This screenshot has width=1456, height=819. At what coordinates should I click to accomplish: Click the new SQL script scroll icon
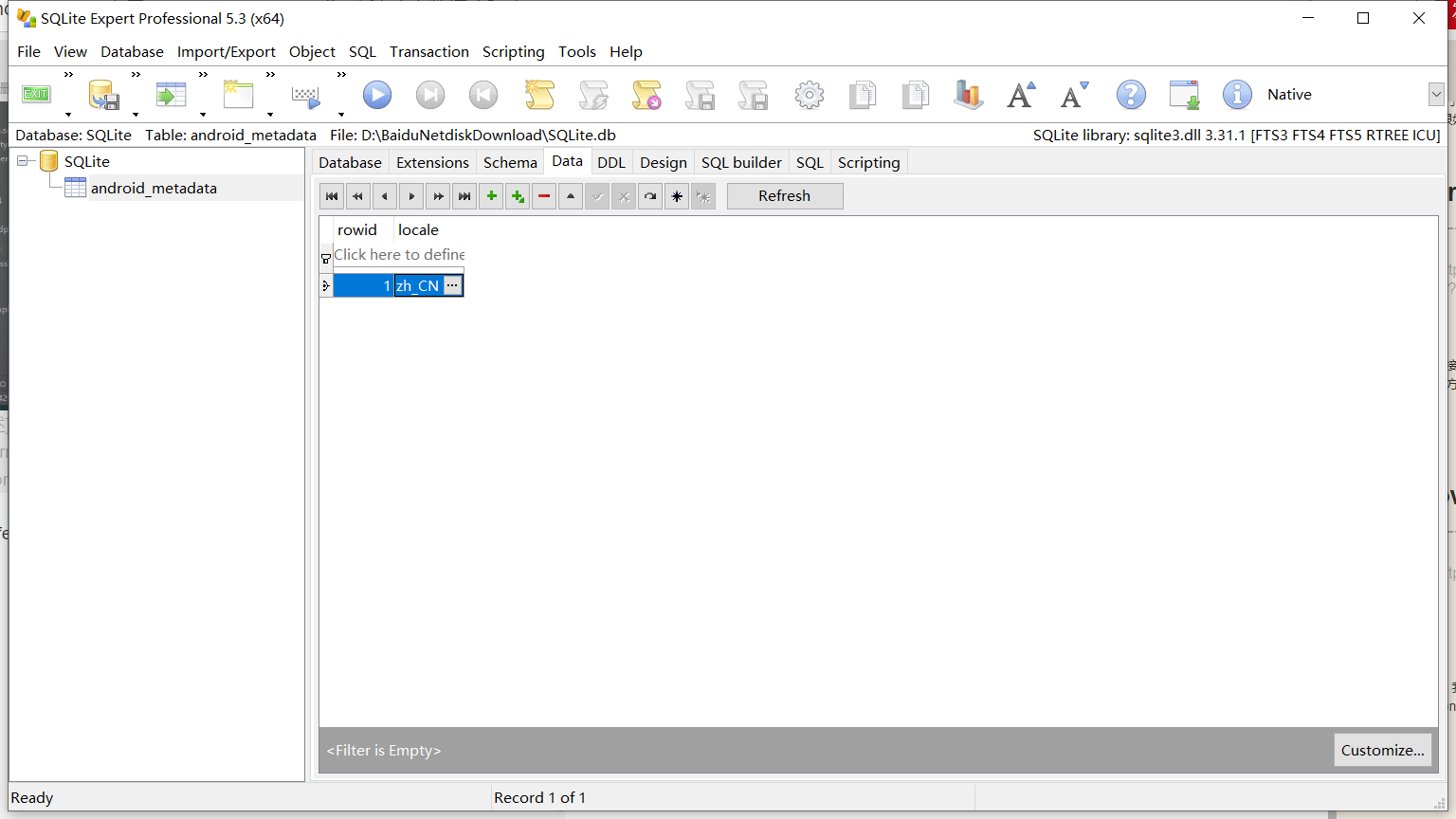pos(539,95)
